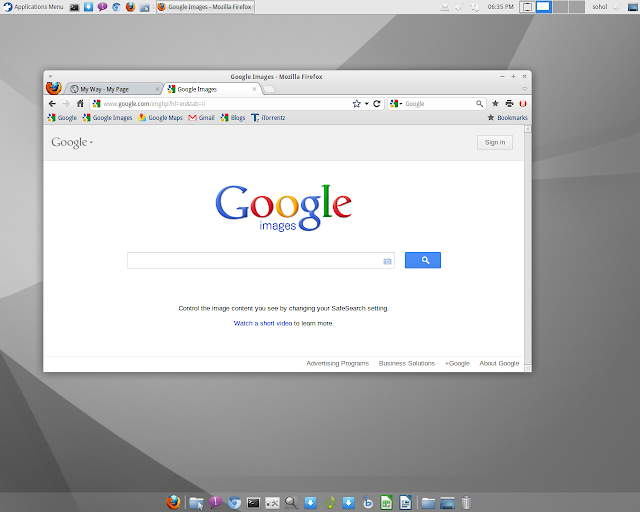Open the stylized b icon in dock
The height and width of the screenshot is (512, 640).
pyautogui.click(x=367, y=503)
